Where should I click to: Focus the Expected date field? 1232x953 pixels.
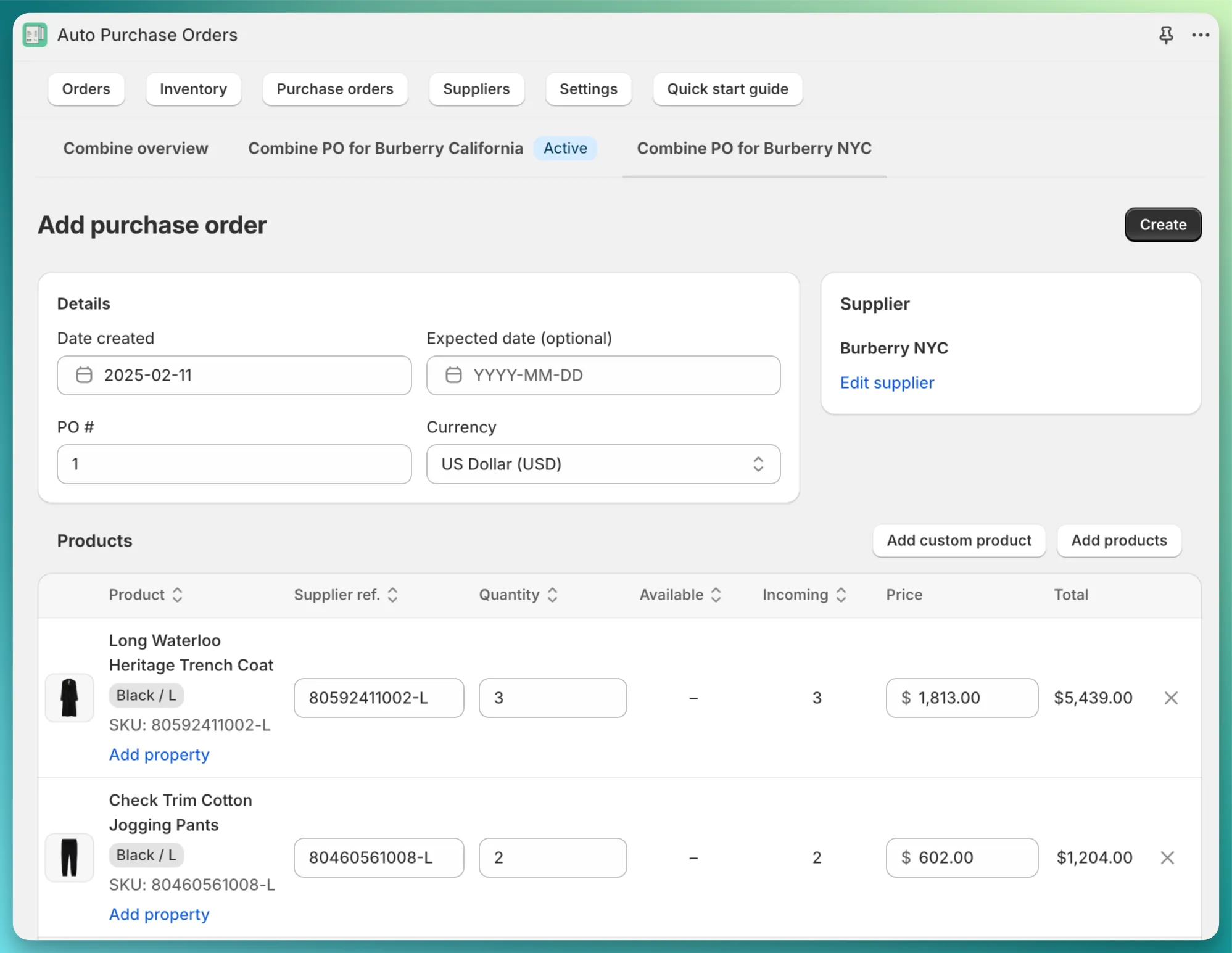point(603,375)
